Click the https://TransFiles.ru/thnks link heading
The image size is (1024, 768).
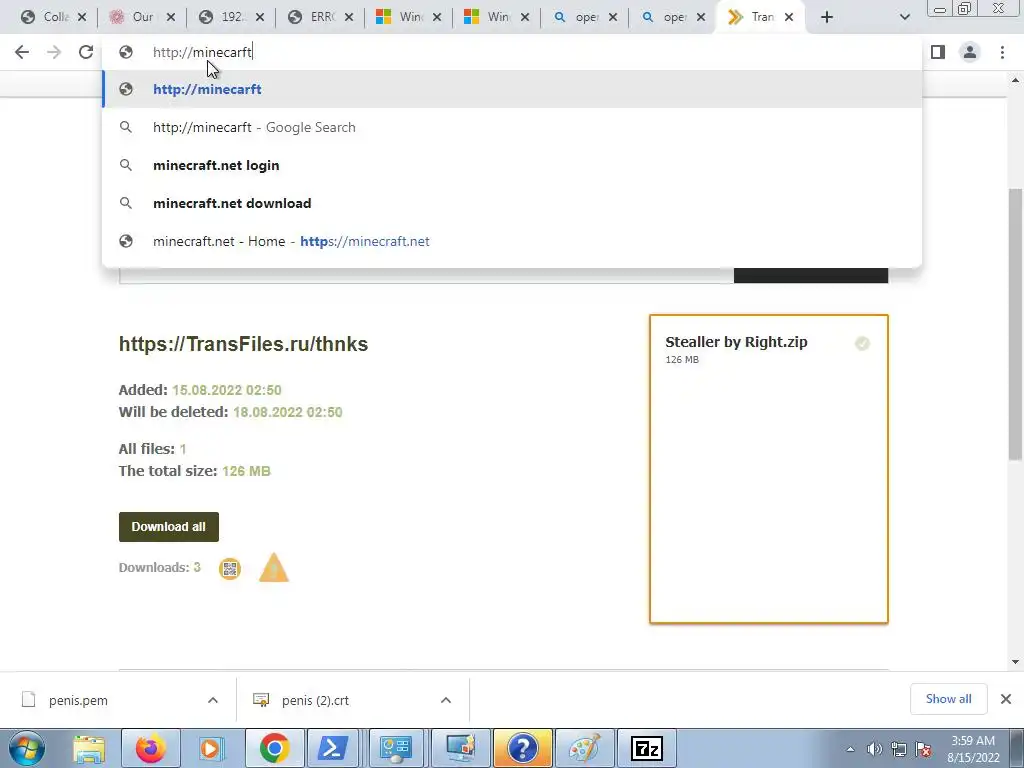pyautogui.click(x=244, y=344)
